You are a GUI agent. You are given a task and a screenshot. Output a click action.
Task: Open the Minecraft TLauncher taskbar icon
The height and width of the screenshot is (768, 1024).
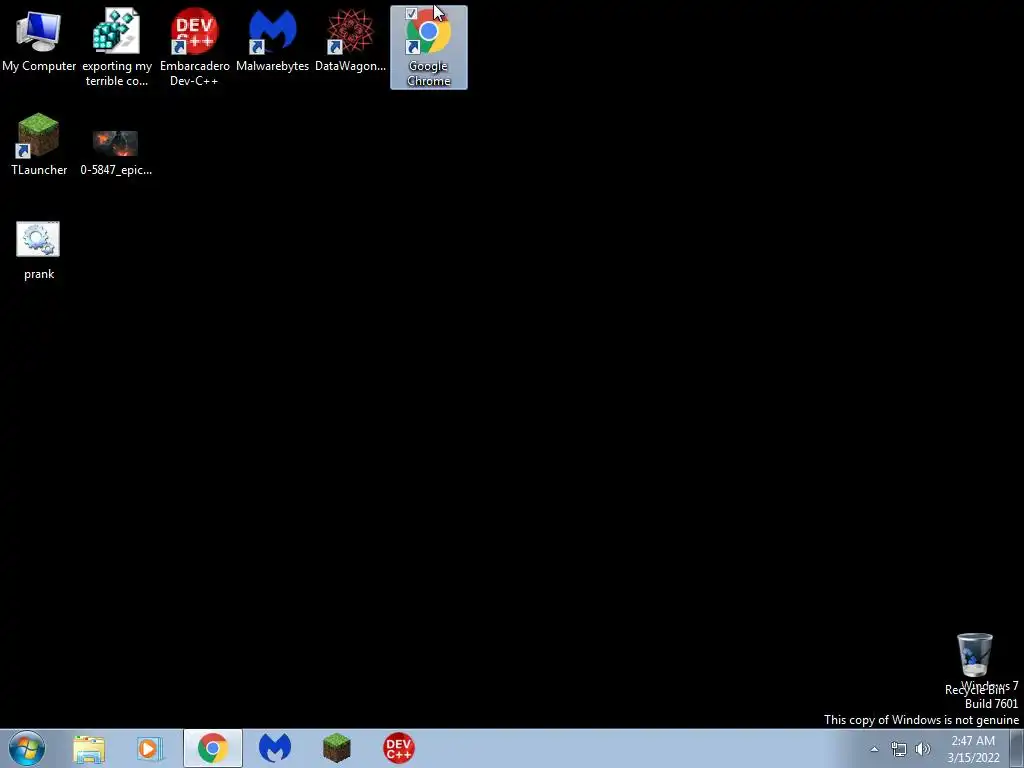[337, 748]
